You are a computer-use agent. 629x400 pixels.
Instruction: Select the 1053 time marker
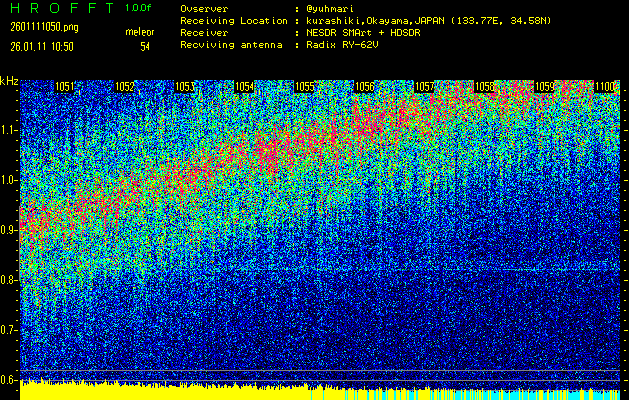(185, 87)
